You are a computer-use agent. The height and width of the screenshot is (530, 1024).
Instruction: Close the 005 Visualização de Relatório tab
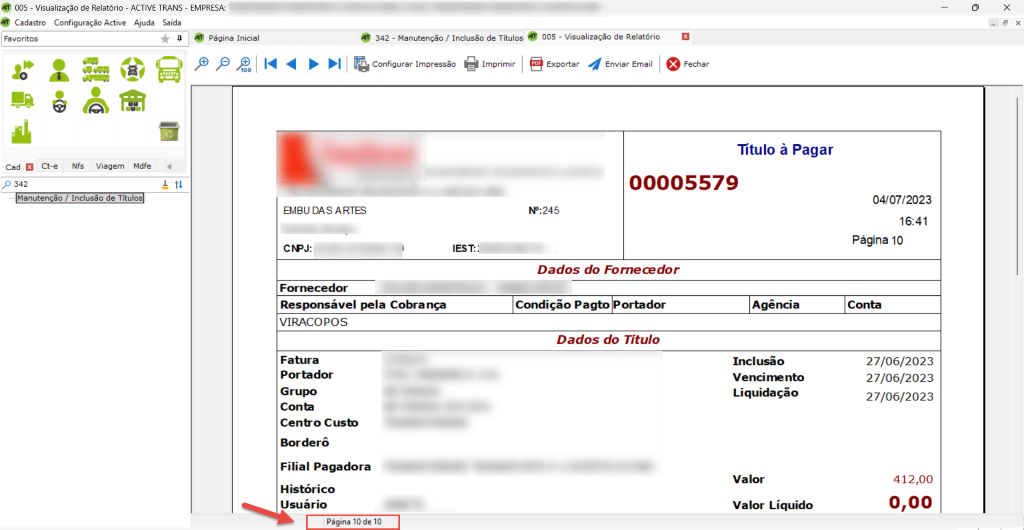click(685, 37)
